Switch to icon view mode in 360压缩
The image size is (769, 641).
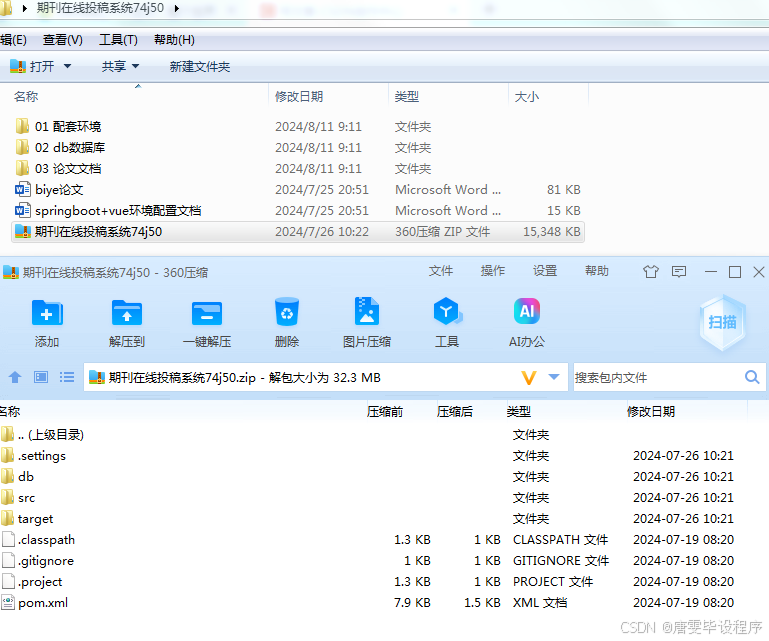pos(41,377)
